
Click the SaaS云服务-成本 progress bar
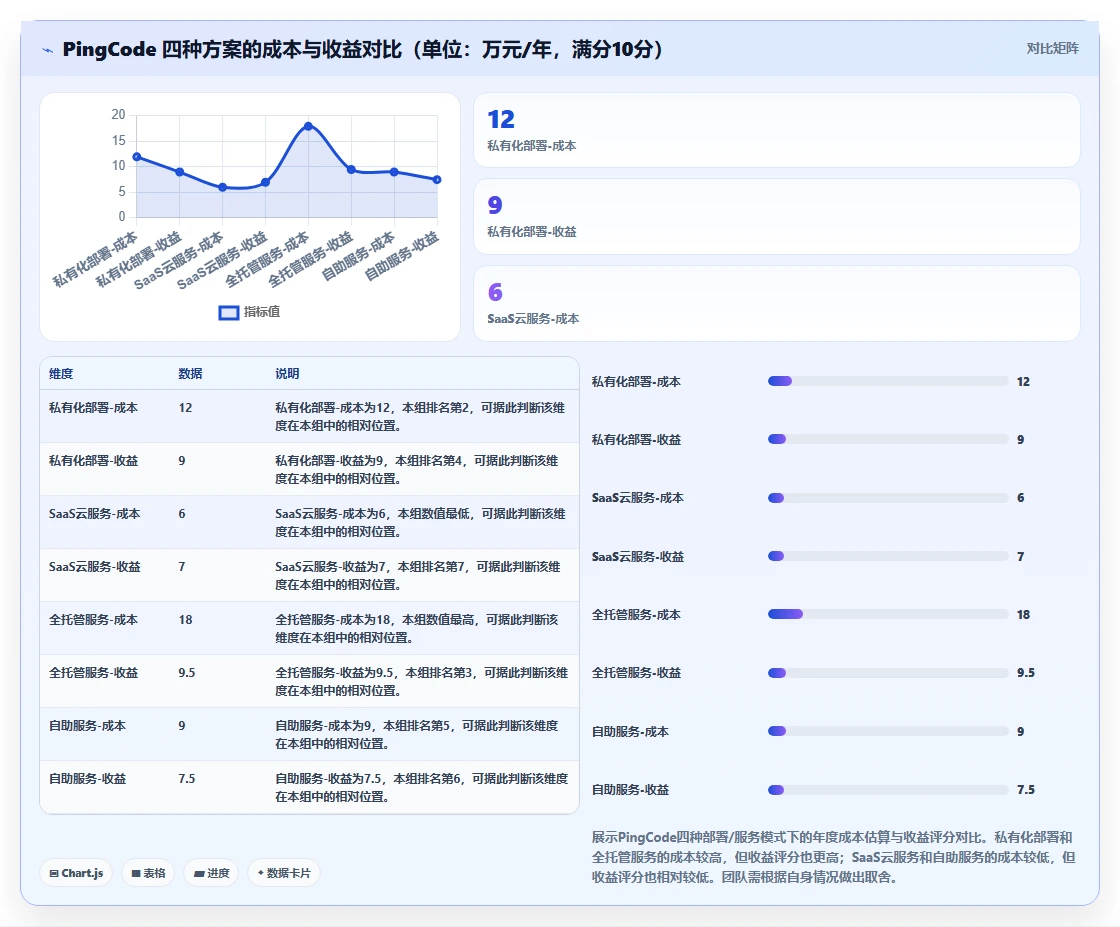[x=888, y=498]
